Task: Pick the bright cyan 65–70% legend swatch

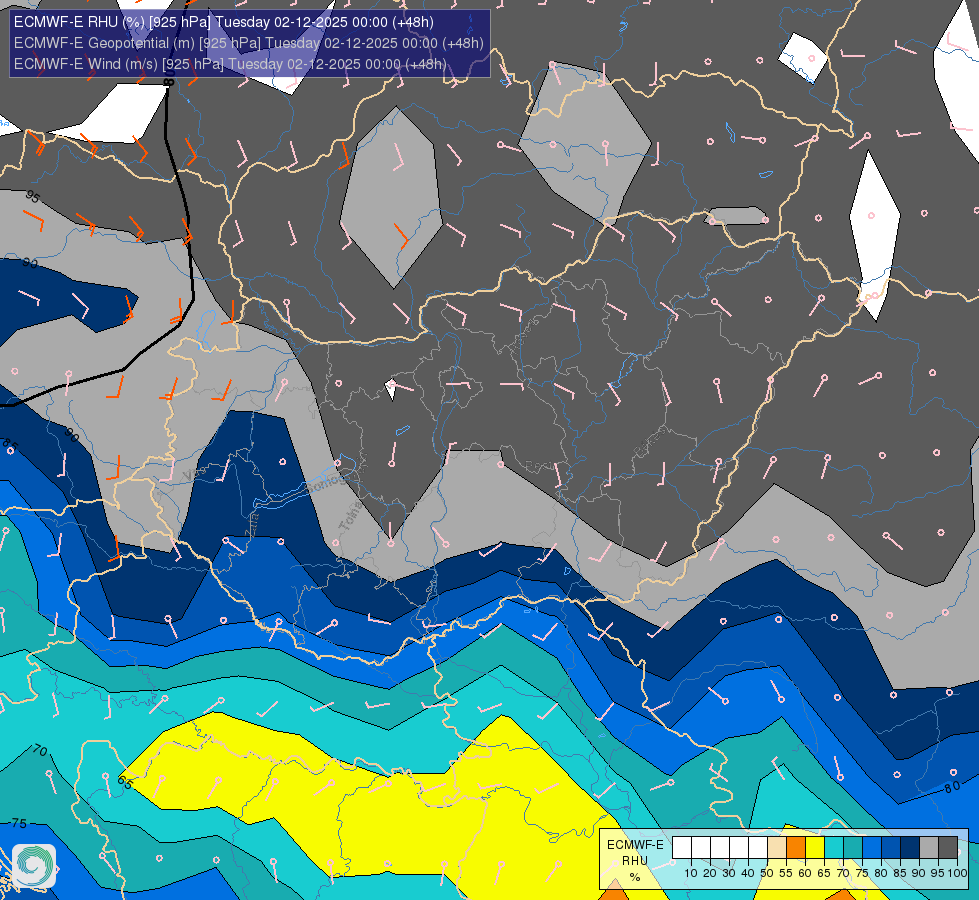Action: (x=834, y=847)
